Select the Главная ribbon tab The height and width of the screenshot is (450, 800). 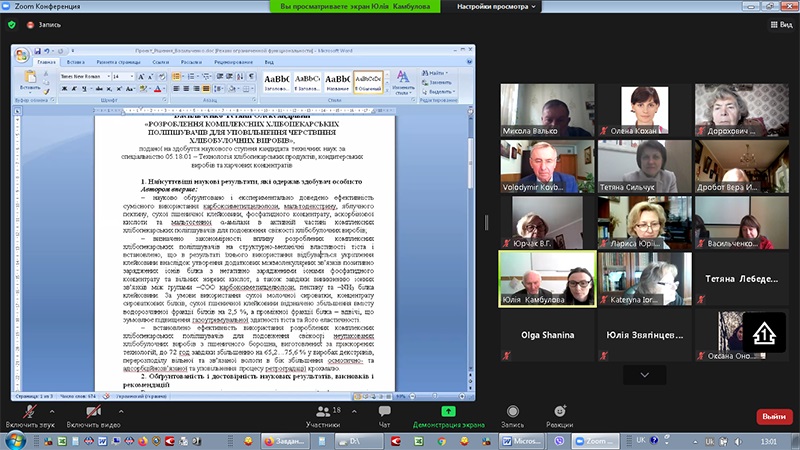coord(46,62)
